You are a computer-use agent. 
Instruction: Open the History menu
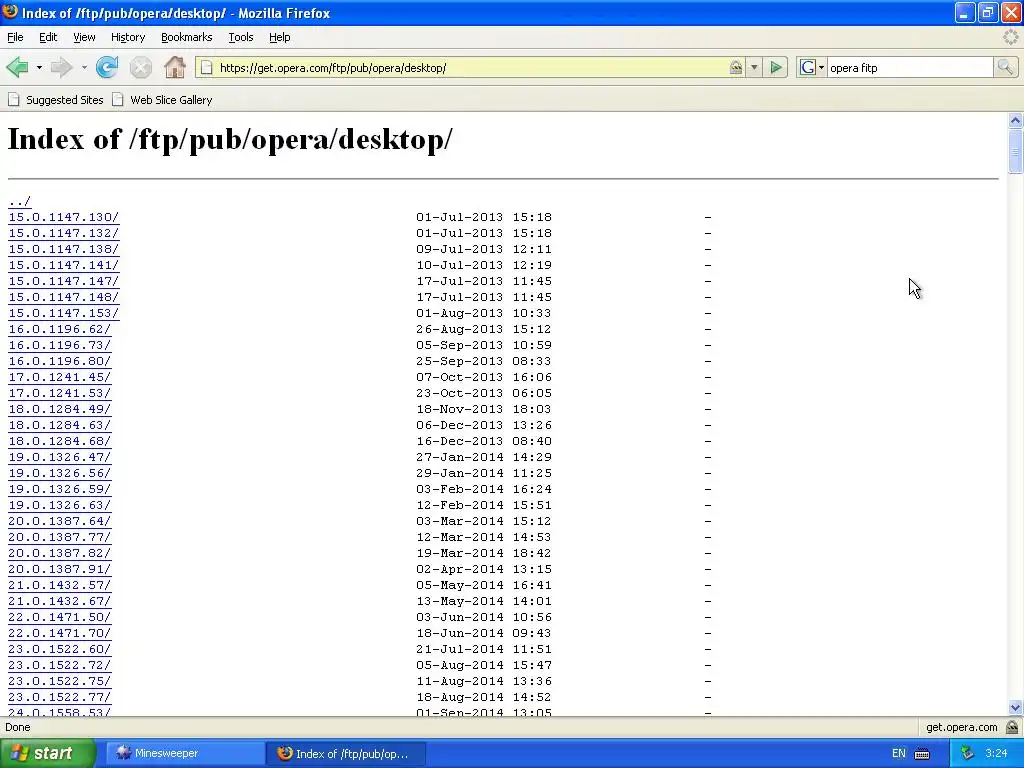click(x=128, y=37)
